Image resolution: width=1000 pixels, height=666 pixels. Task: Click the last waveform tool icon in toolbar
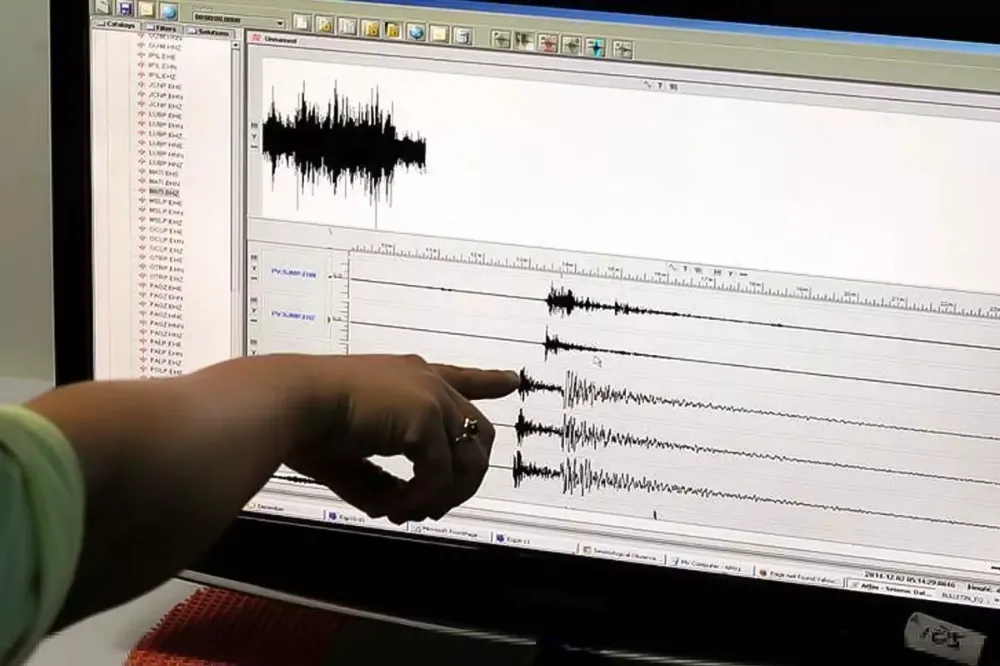pos(622,48)
